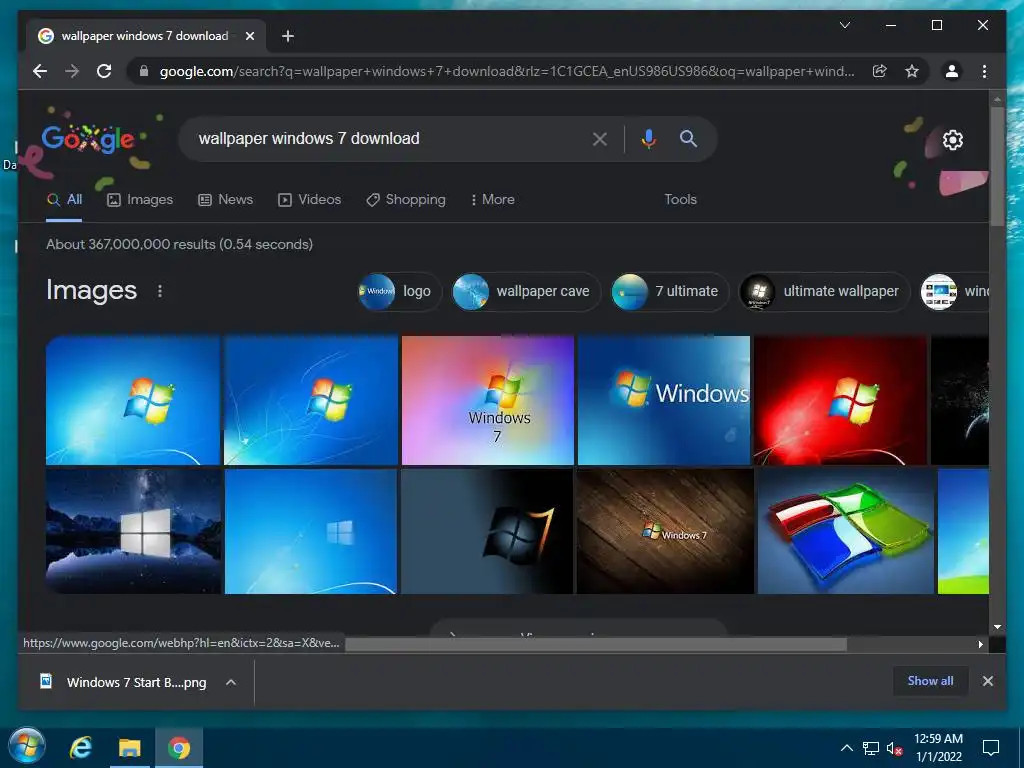Switch to the Images search tab
The width and height of the screenshot is (1024, 768).
140,200
